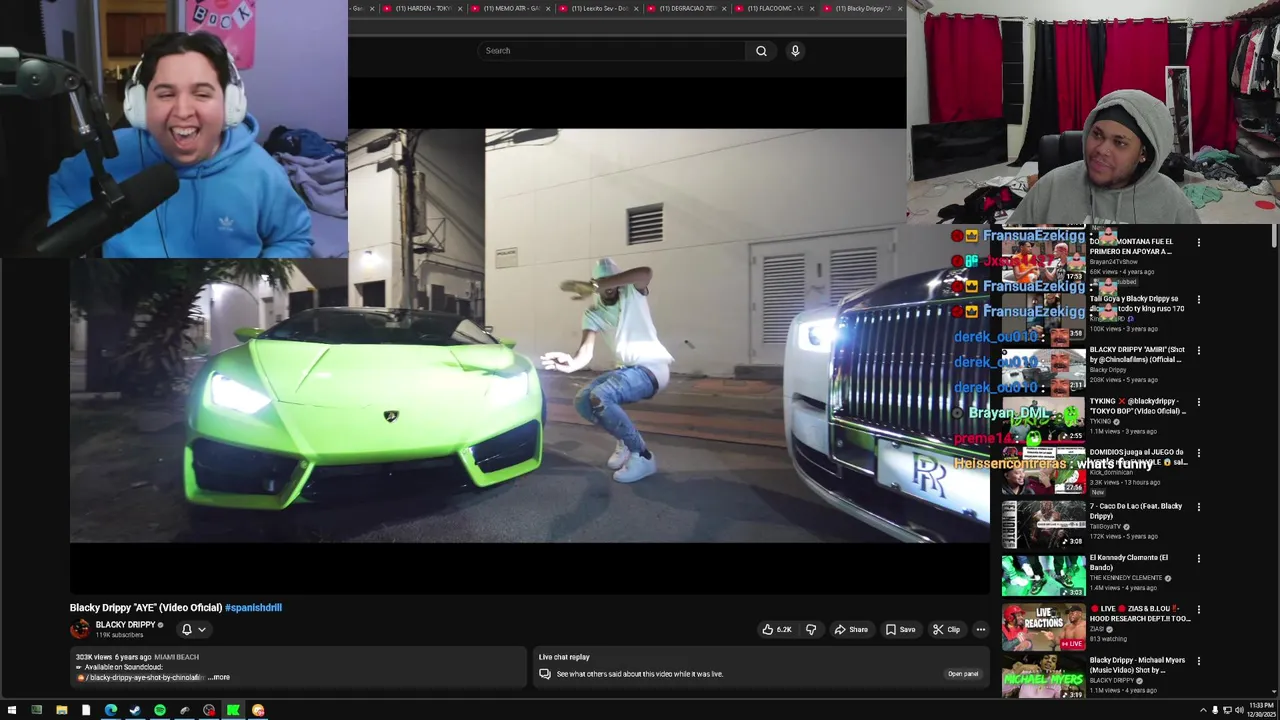Open TYKING TOKYO BOP video title
The height and width of the screenshot is (720, 1280).
1138,406
